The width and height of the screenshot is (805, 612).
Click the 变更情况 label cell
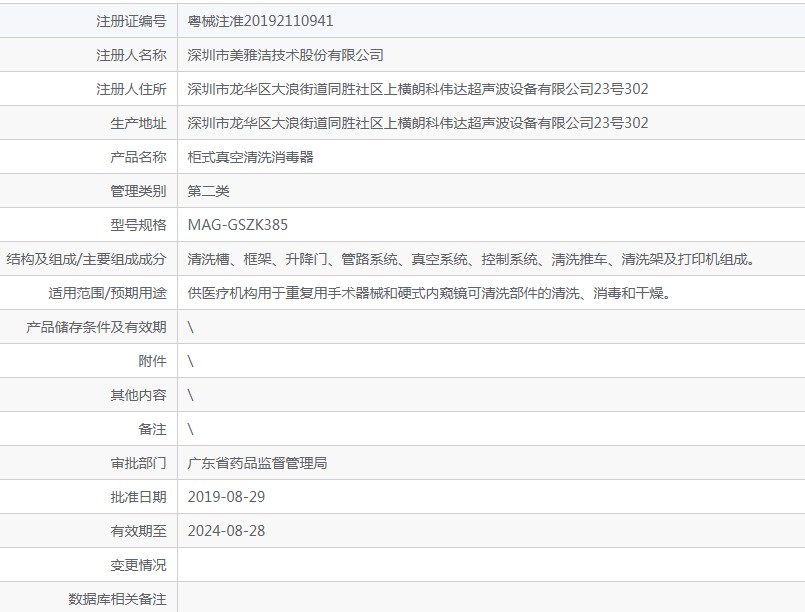(138, 565)
